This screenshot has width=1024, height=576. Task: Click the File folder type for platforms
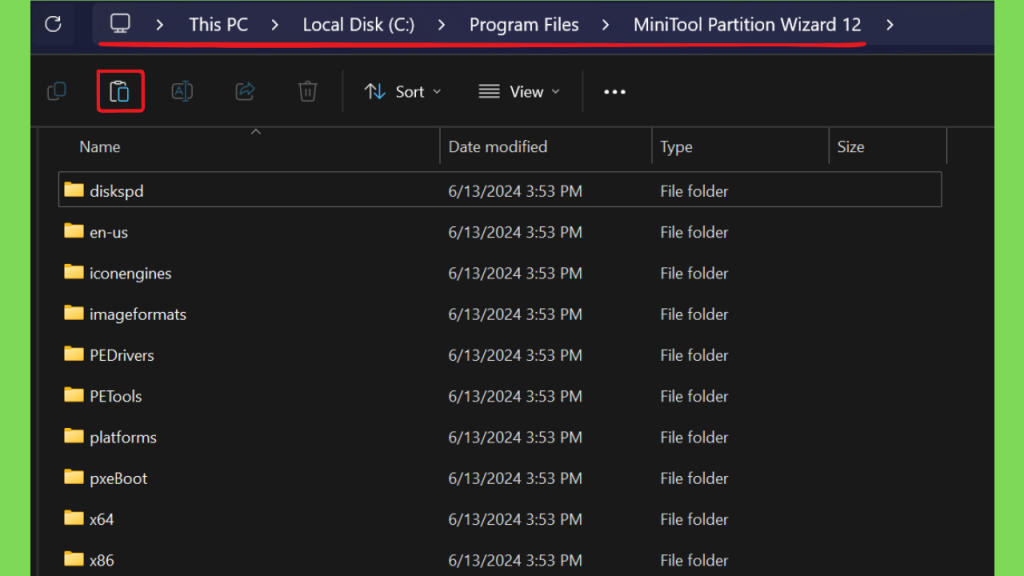point(694,438)
